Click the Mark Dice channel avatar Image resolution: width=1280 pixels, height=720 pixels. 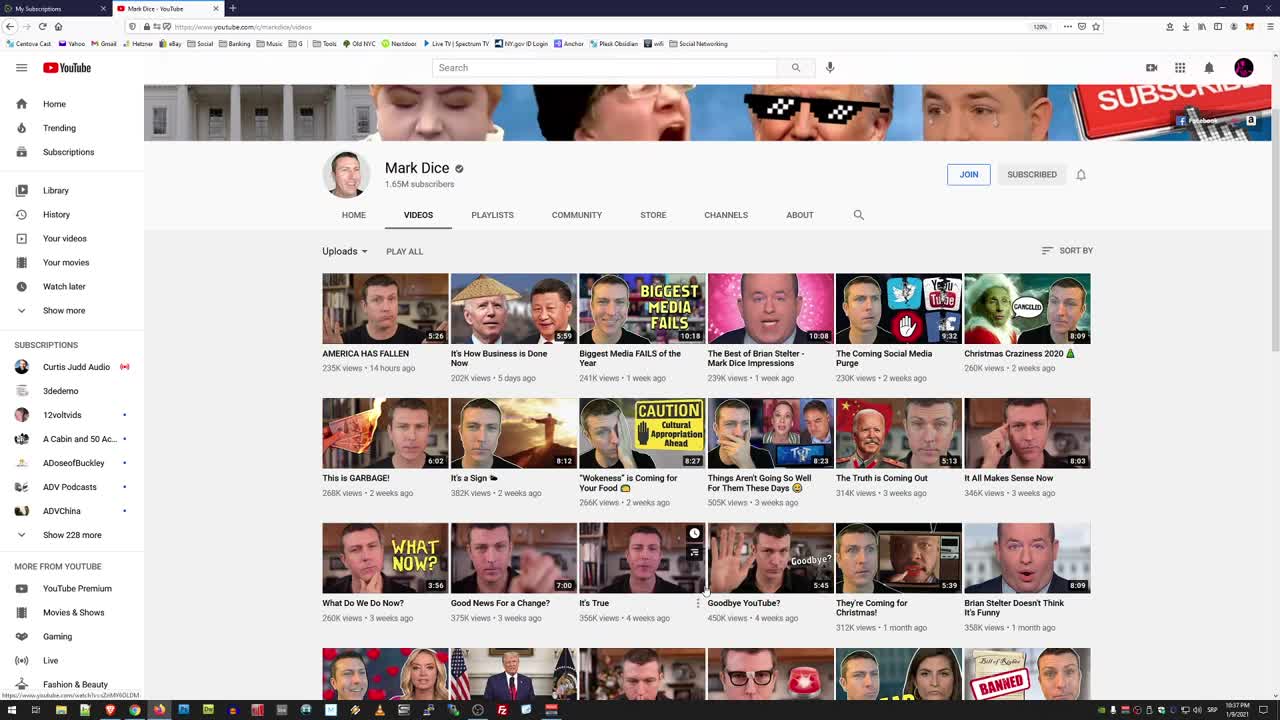coord(346,175)
